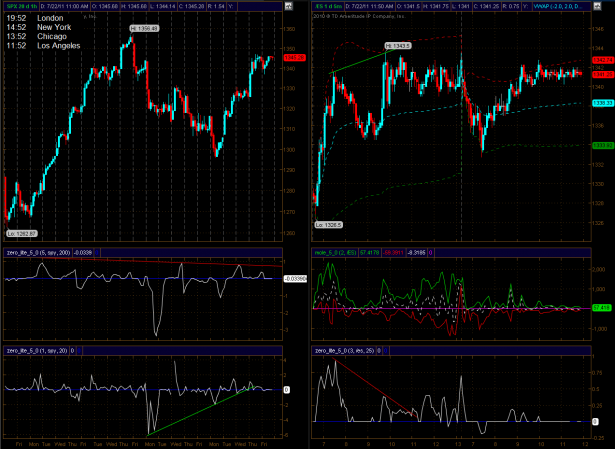Viewport: 615px width, 449px height.
Task: Click the SPX open value O: 1345.68
Action: pos(105,6)
